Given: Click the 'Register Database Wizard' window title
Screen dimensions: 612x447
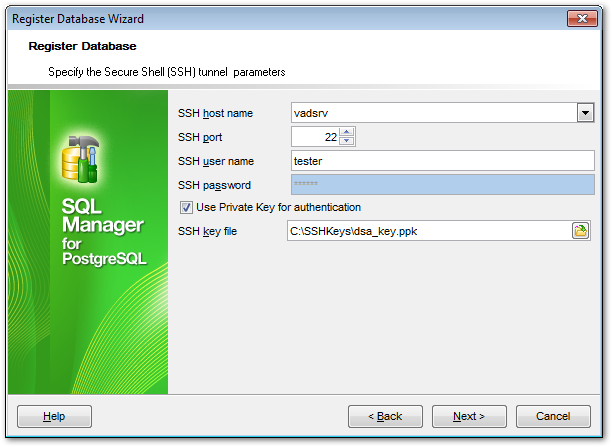Looking at the screenshot, I should click(78, 19).
